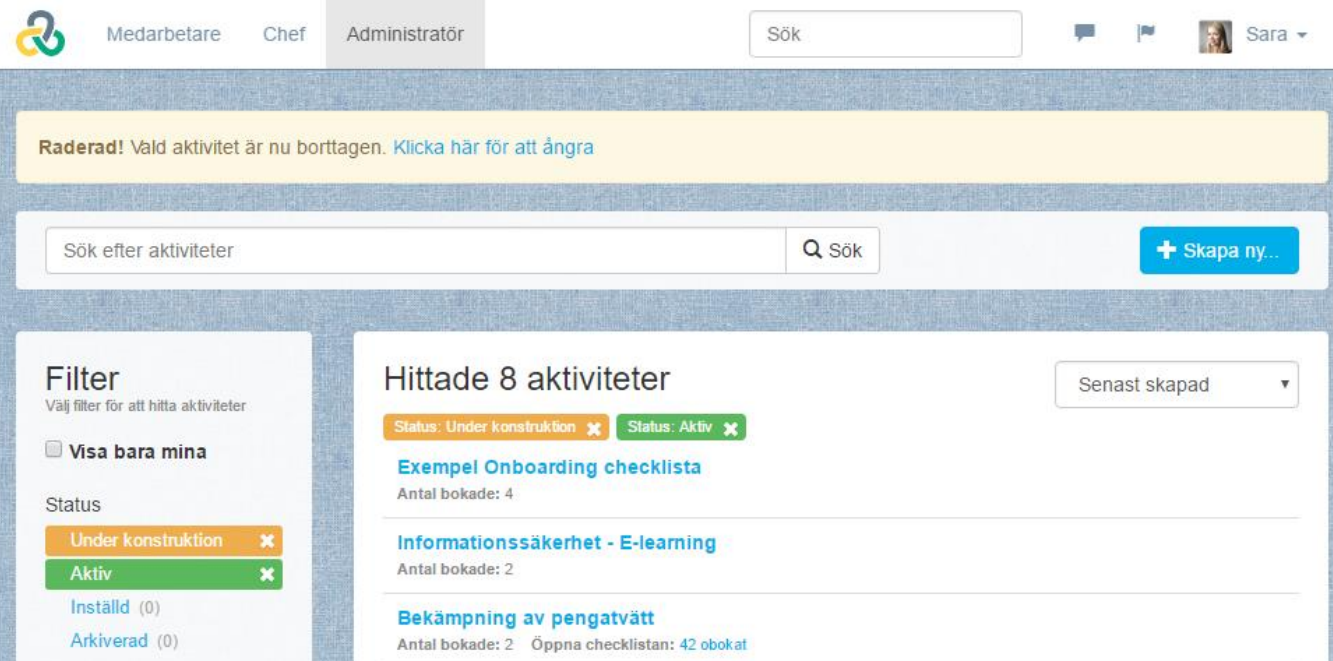
Task: Remove the 'Aktiv' filter in sidebar
Action: [267, 575]
